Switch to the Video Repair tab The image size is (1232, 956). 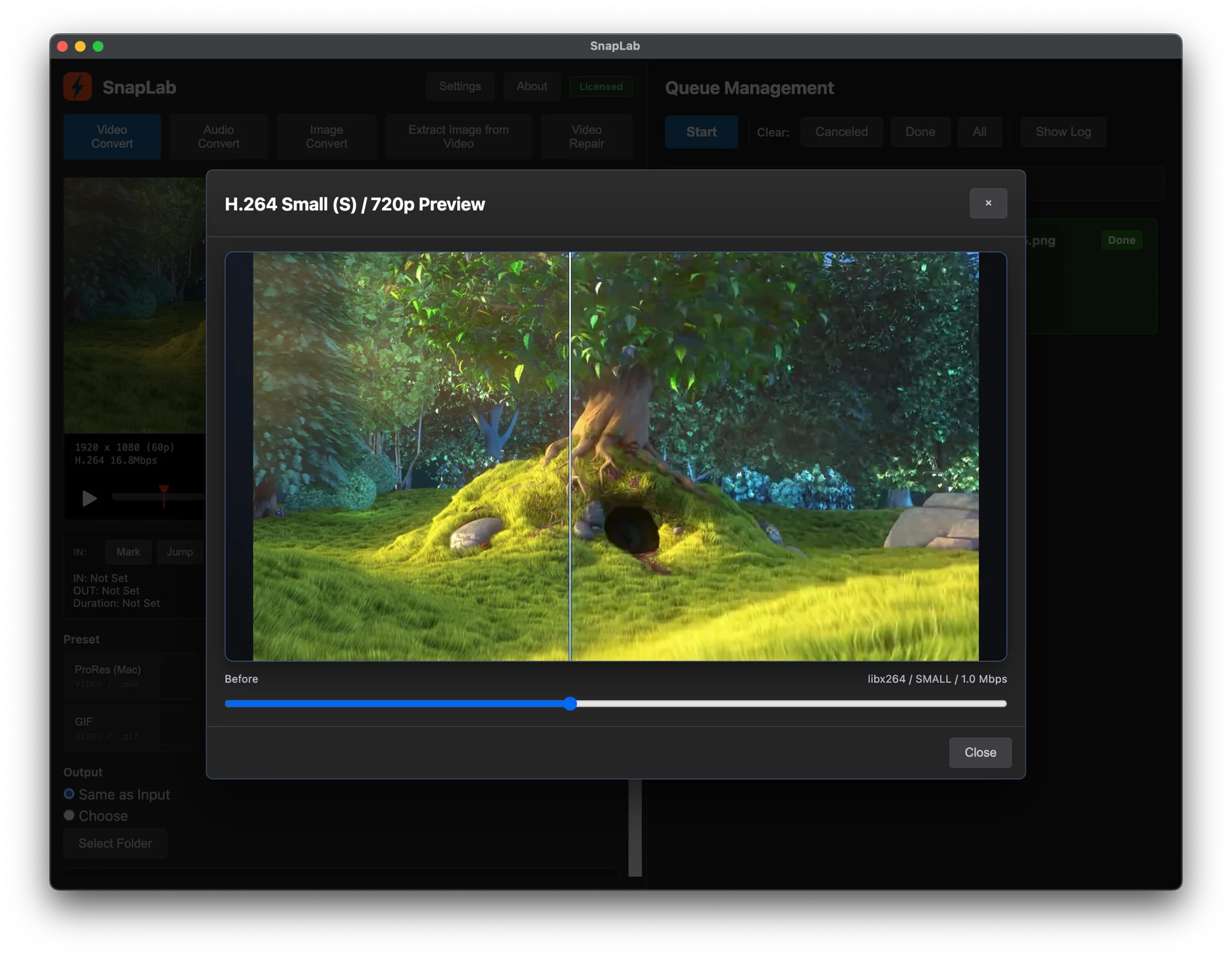tap(586, 136)
